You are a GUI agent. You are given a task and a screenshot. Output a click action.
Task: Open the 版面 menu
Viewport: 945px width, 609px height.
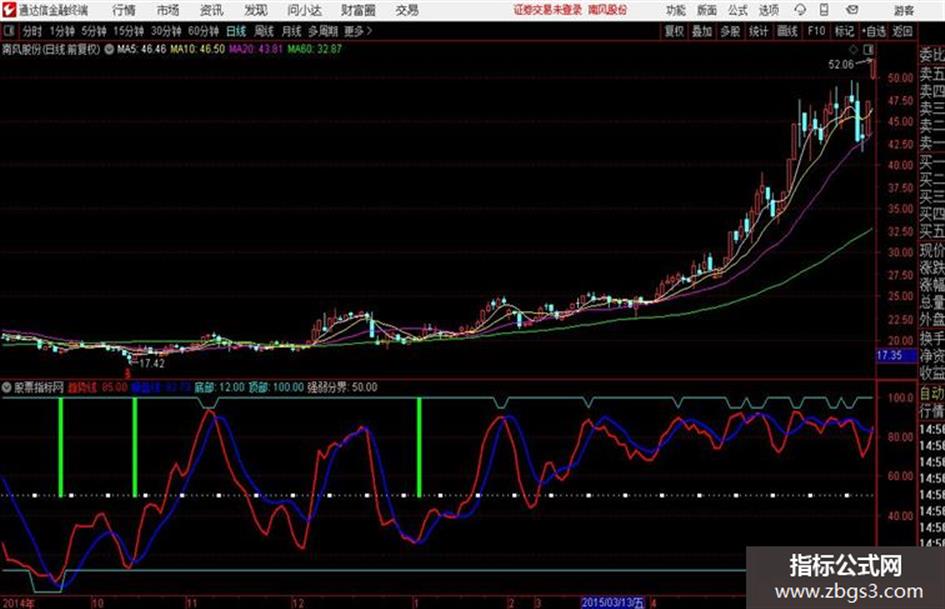[706, 10]
